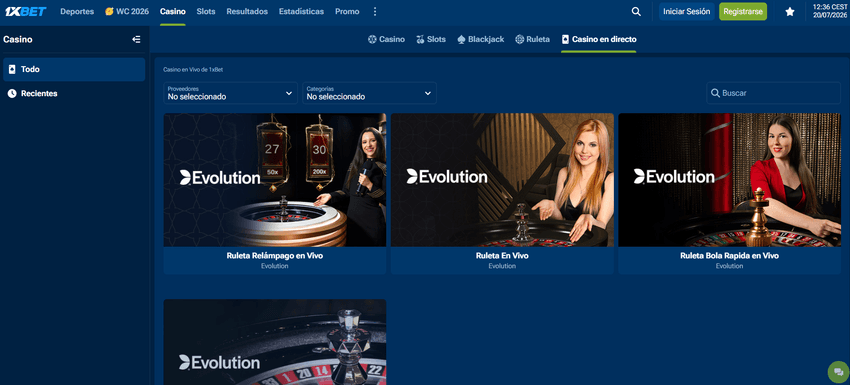
Task: Switch to Ruleta sub-tab
Action: click(x=532, y=40)
